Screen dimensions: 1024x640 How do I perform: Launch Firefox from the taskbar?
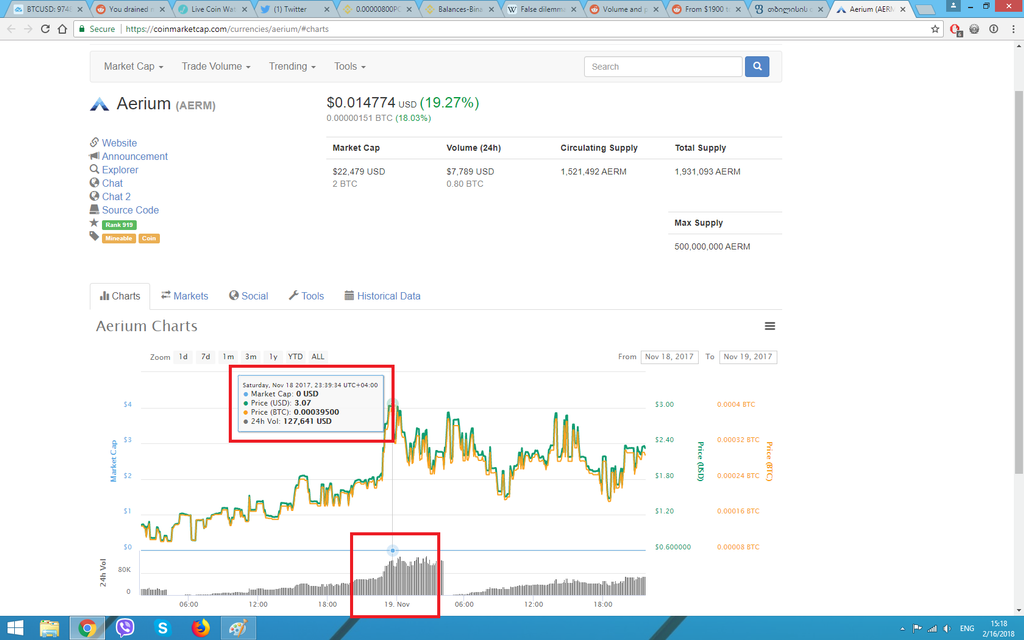pos(200,628)
